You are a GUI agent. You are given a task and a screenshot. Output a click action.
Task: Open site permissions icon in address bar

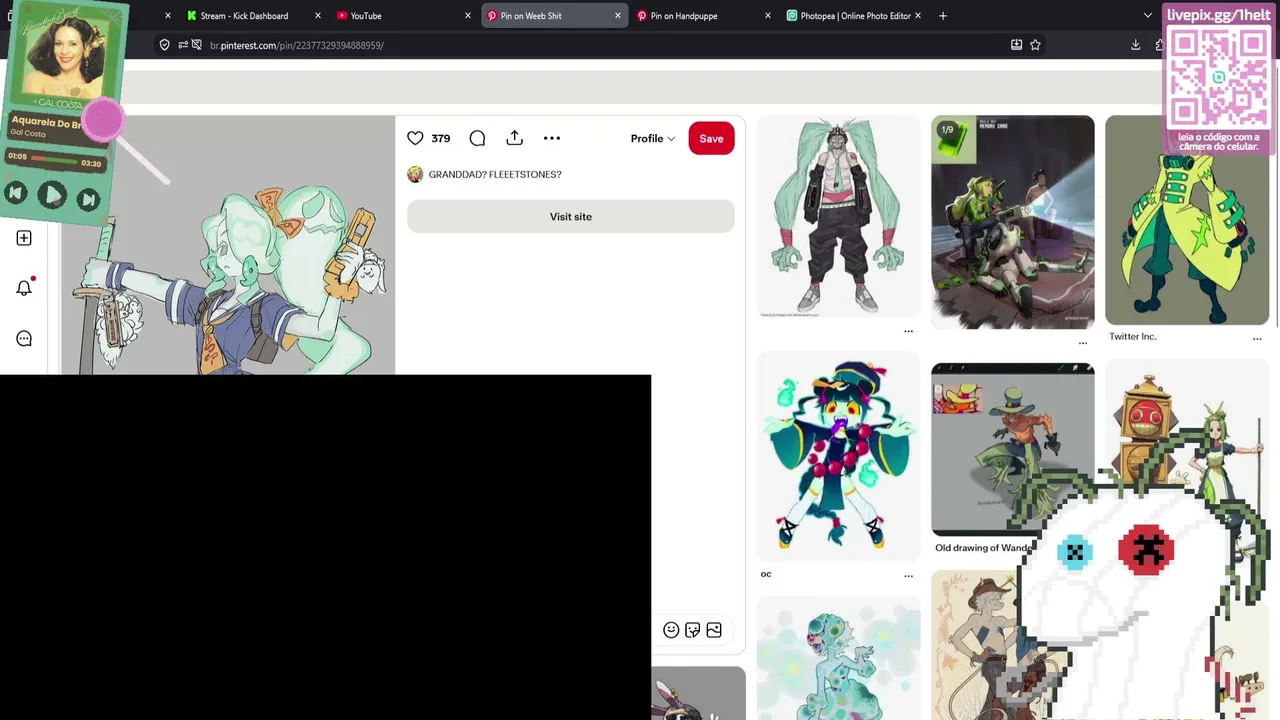(x=184, y=45)
